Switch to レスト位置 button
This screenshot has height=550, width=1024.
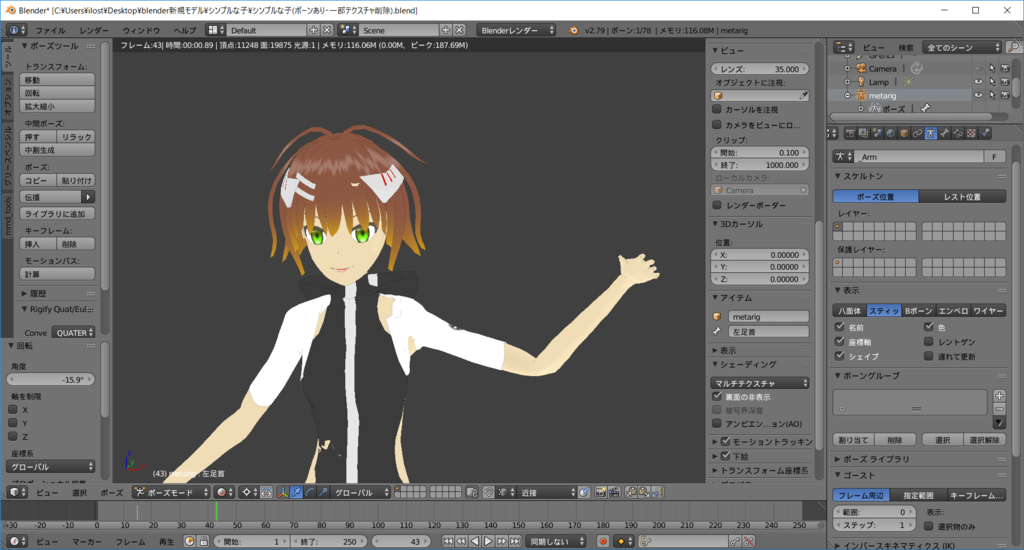pyautogui.click(x=962, y=197)
